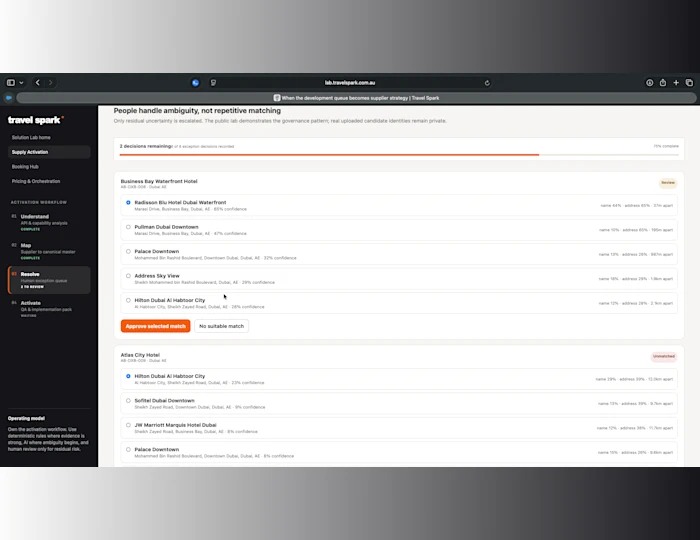Click the '75% complete' label
Image resolution: width=700 pixels, height=540 pixels.
coord(666,146)
